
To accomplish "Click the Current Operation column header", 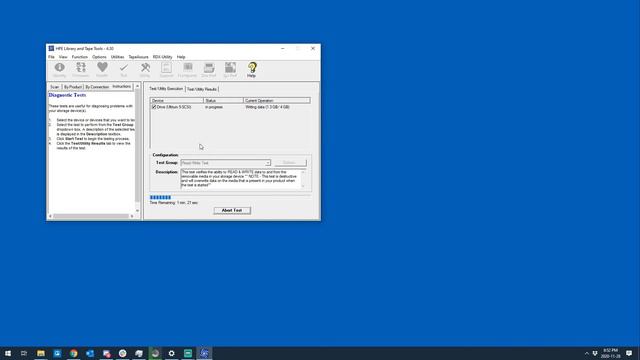I will [x=277, y=100].
